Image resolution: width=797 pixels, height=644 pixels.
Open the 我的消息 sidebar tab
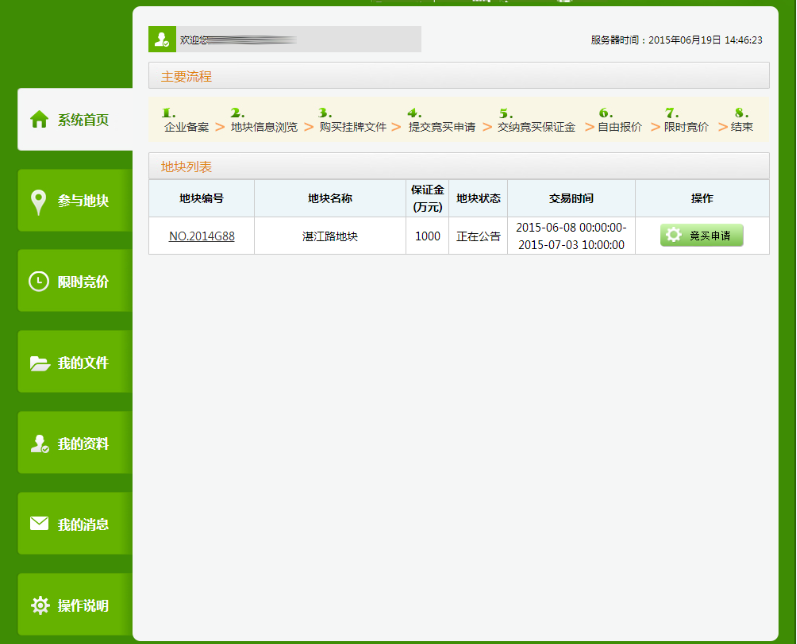point(76,524)
